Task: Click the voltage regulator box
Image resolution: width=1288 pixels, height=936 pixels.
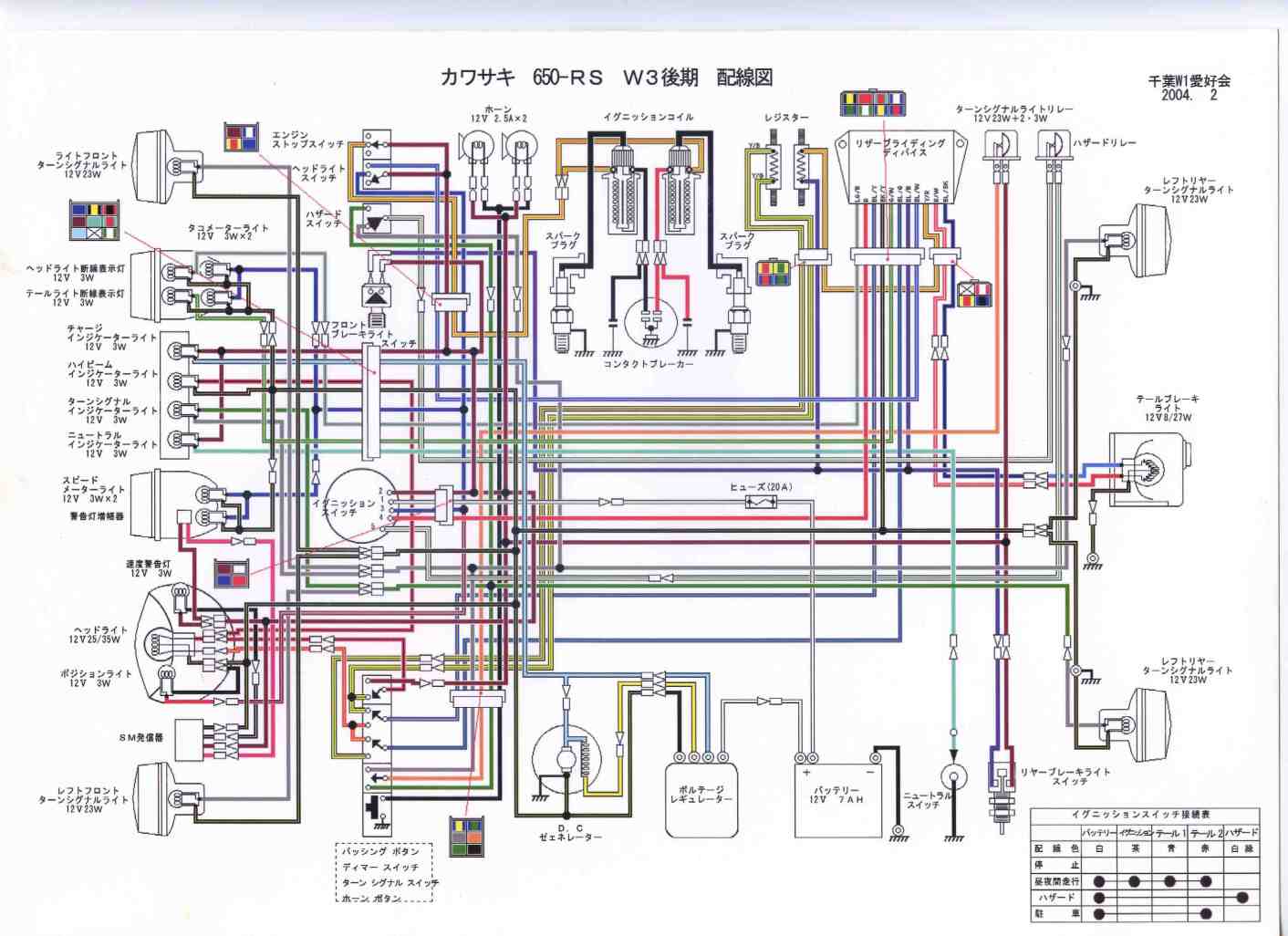Action: [x=701, y=800]
